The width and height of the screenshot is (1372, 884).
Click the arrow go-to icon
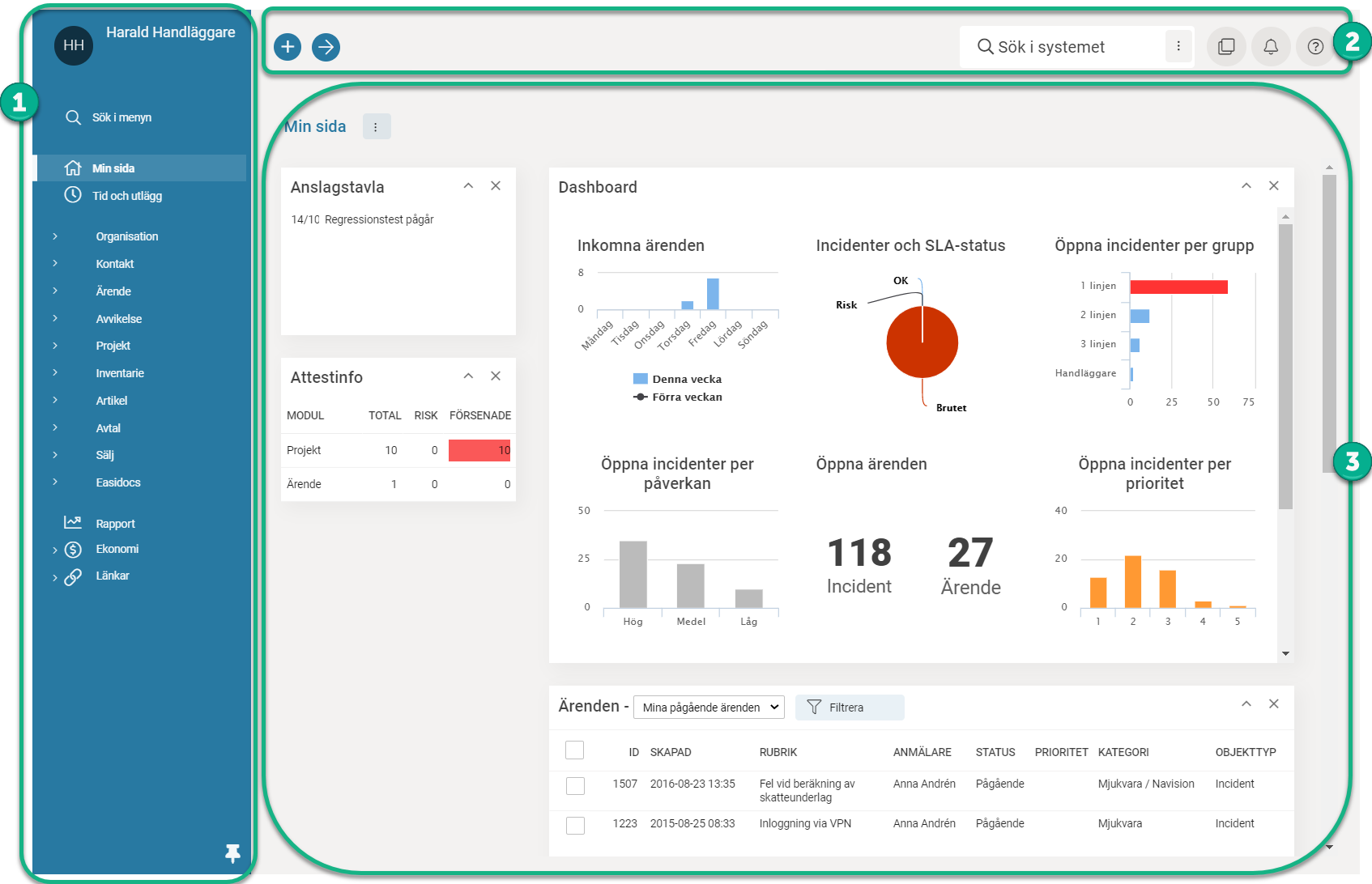(x=326, y=47)
